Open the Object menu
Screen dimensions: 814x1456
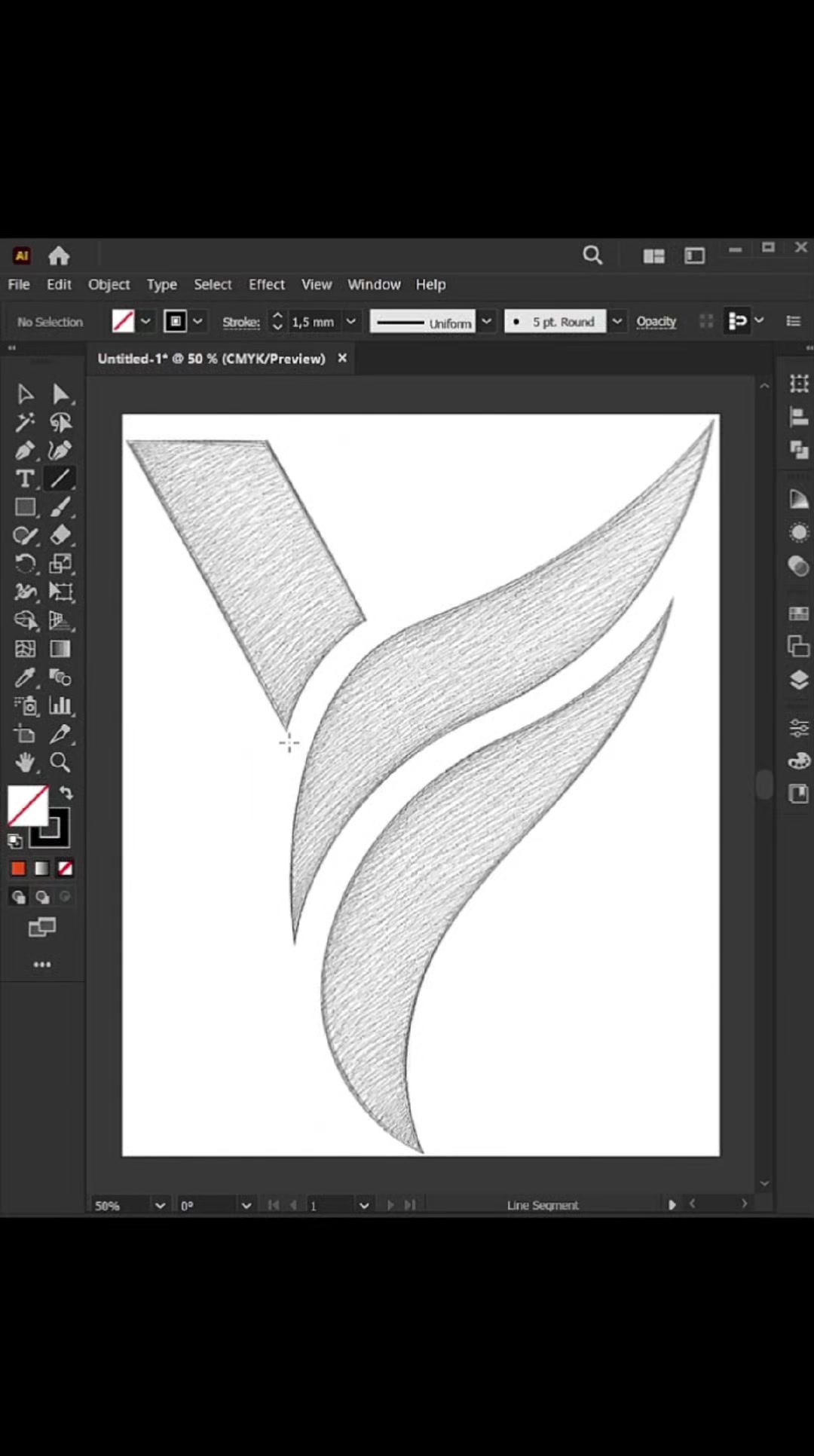click(x=109, y=284)
